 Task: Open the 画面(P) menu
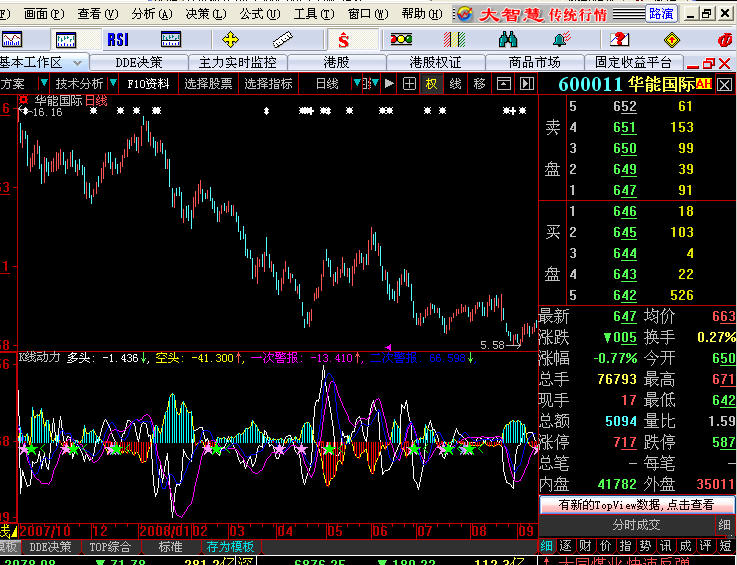coord(44,14)
